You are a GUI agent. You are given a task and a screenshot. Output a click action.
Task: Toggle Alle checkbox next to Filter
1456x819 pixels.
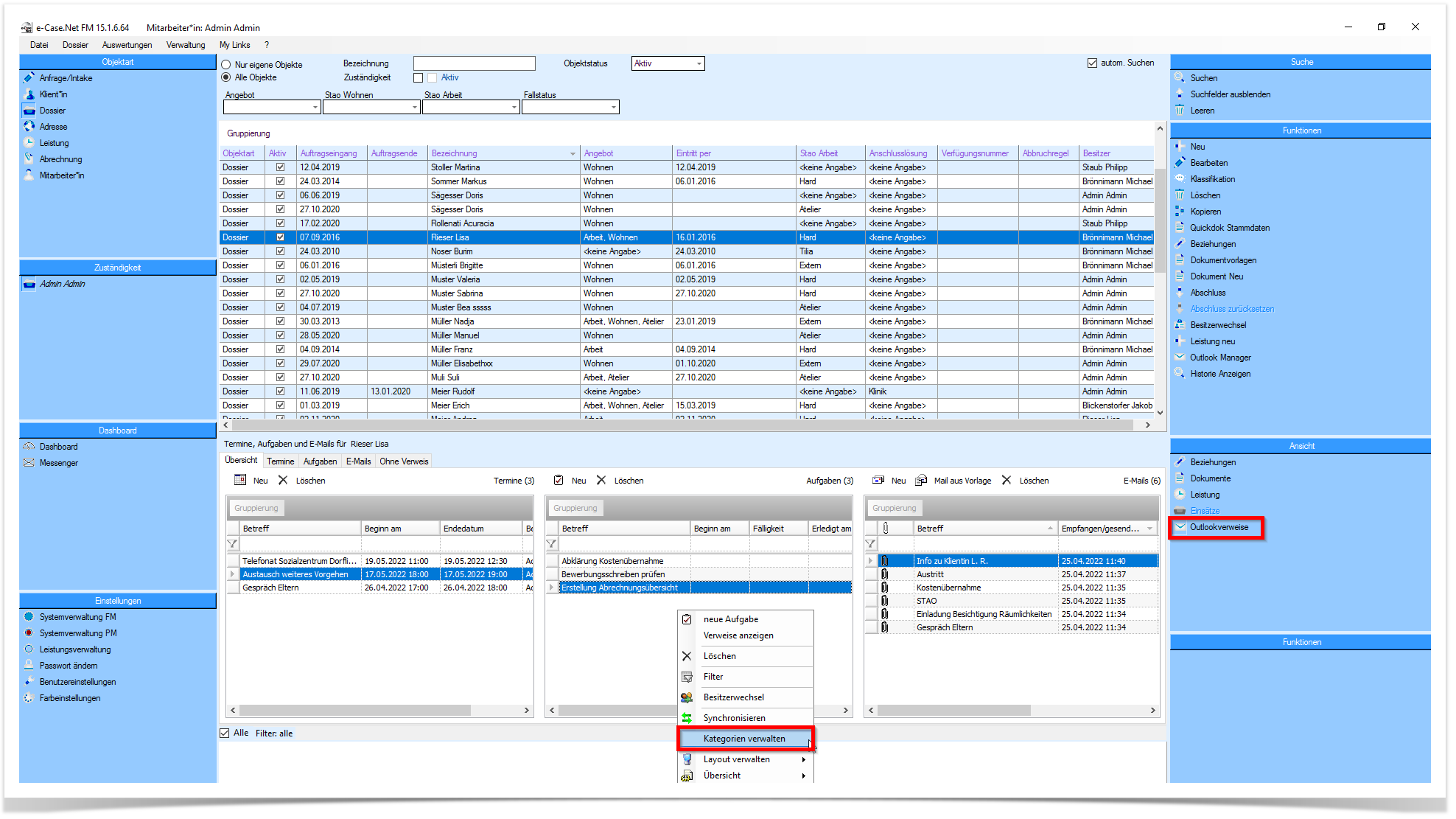[x=225, y=733]
